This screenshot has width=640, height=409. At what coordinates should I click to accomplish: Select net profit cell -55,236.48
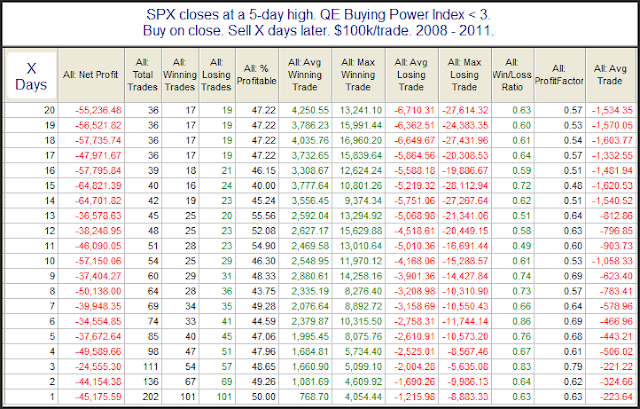(x=98, y=110)
